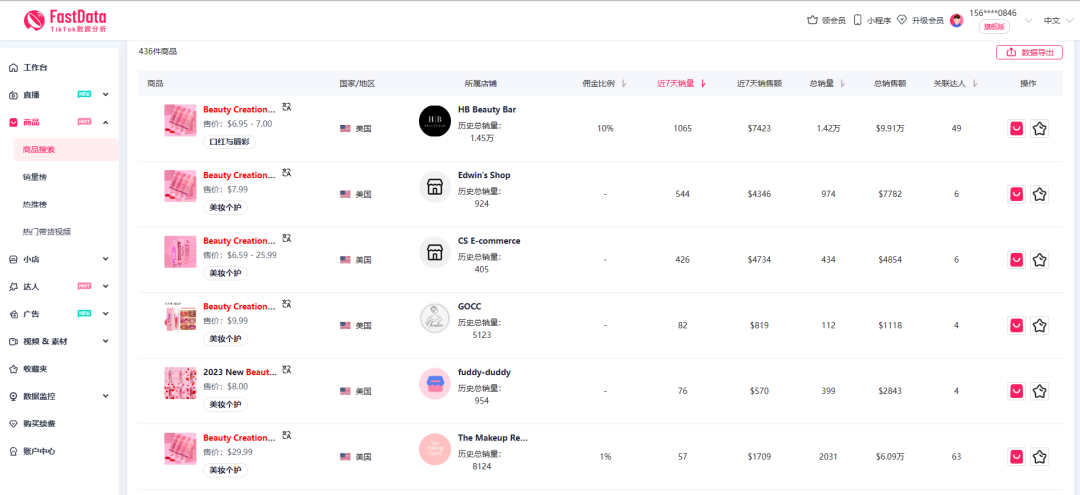Click the user avatar in header
Image resolution: width=1080 pixels, height=495 pixels.
point(956,20)
